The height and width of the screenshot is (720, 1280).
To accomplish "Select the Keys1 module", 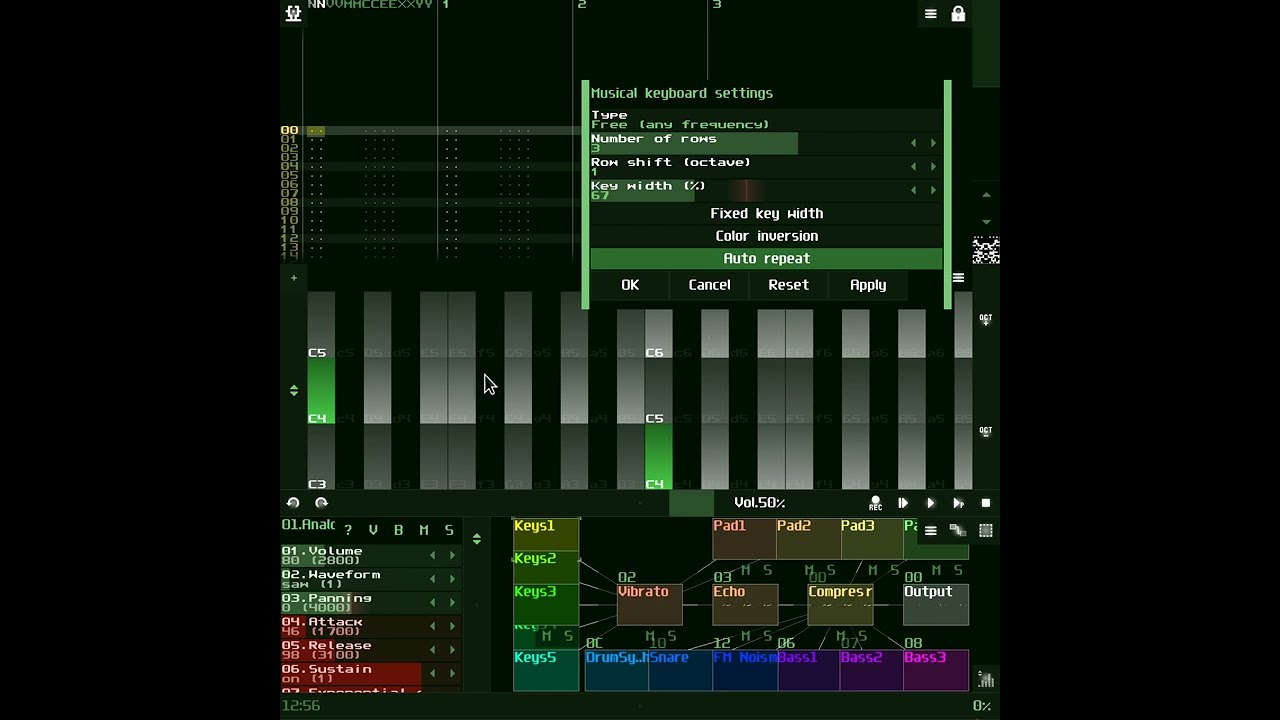I will click(546, 534).
